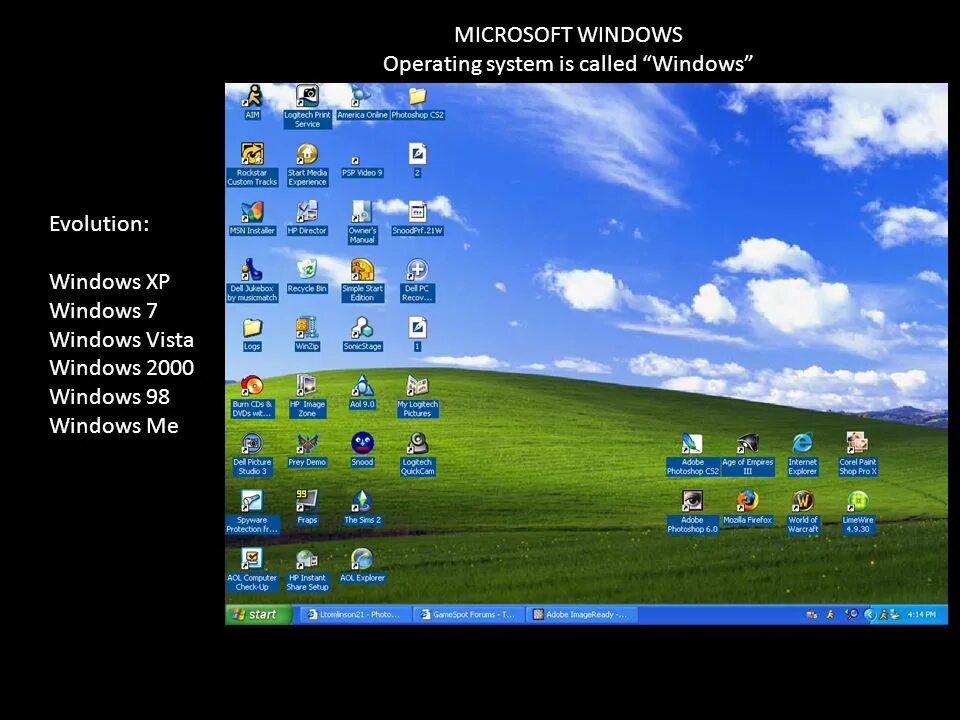Open HP Image Zone shortcut

(307, 396)
